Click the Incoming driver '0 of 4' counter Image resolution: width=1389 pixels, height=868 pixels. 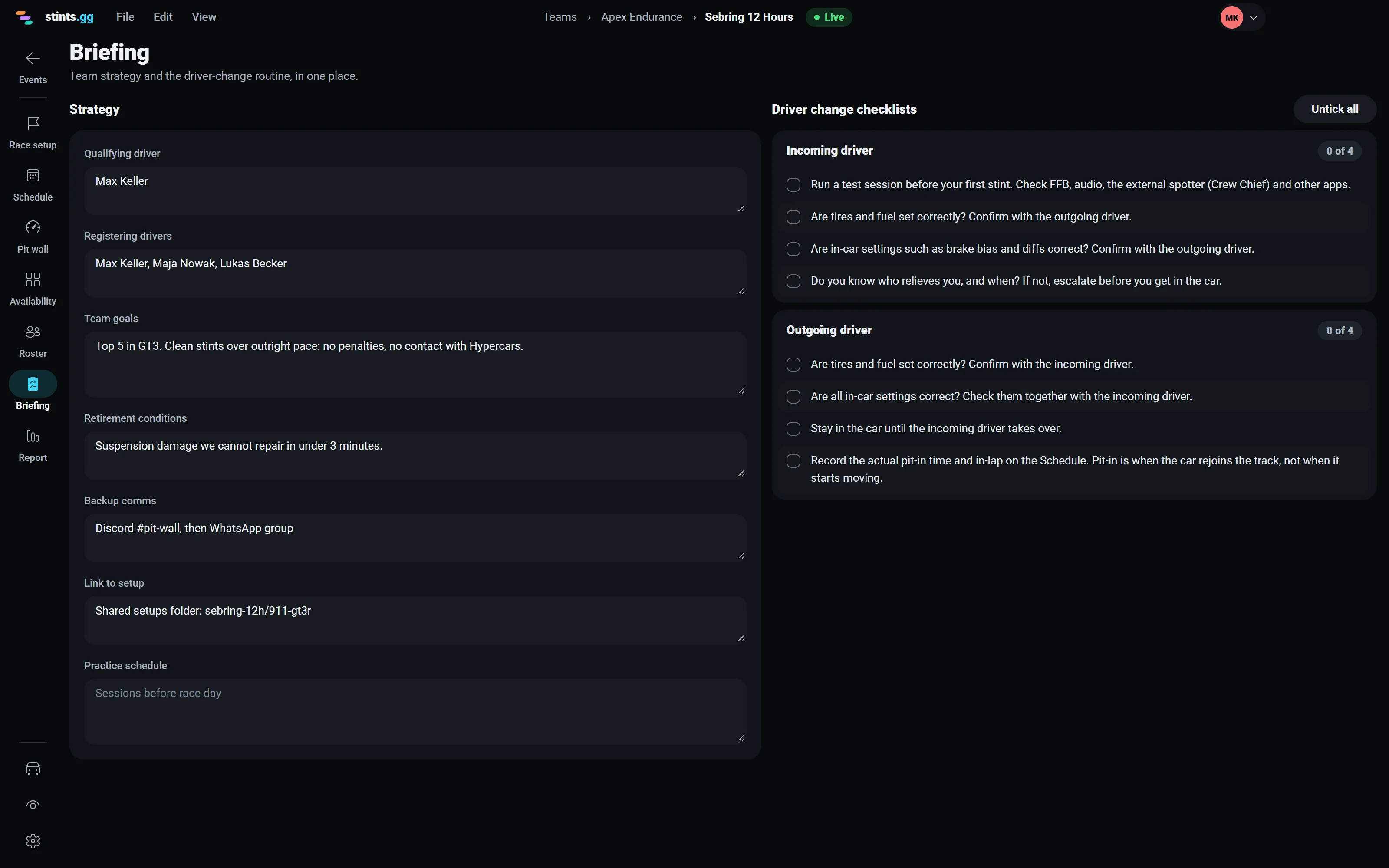(1339, 151)
